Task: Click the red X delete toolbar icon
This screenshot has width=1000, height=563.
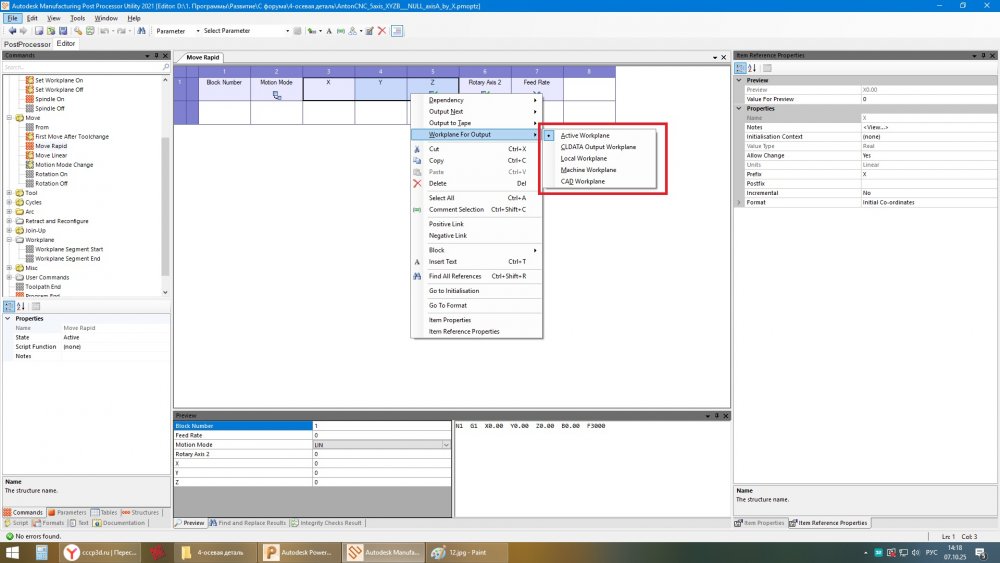Action: pyautogui.click(x=381, y=31)
